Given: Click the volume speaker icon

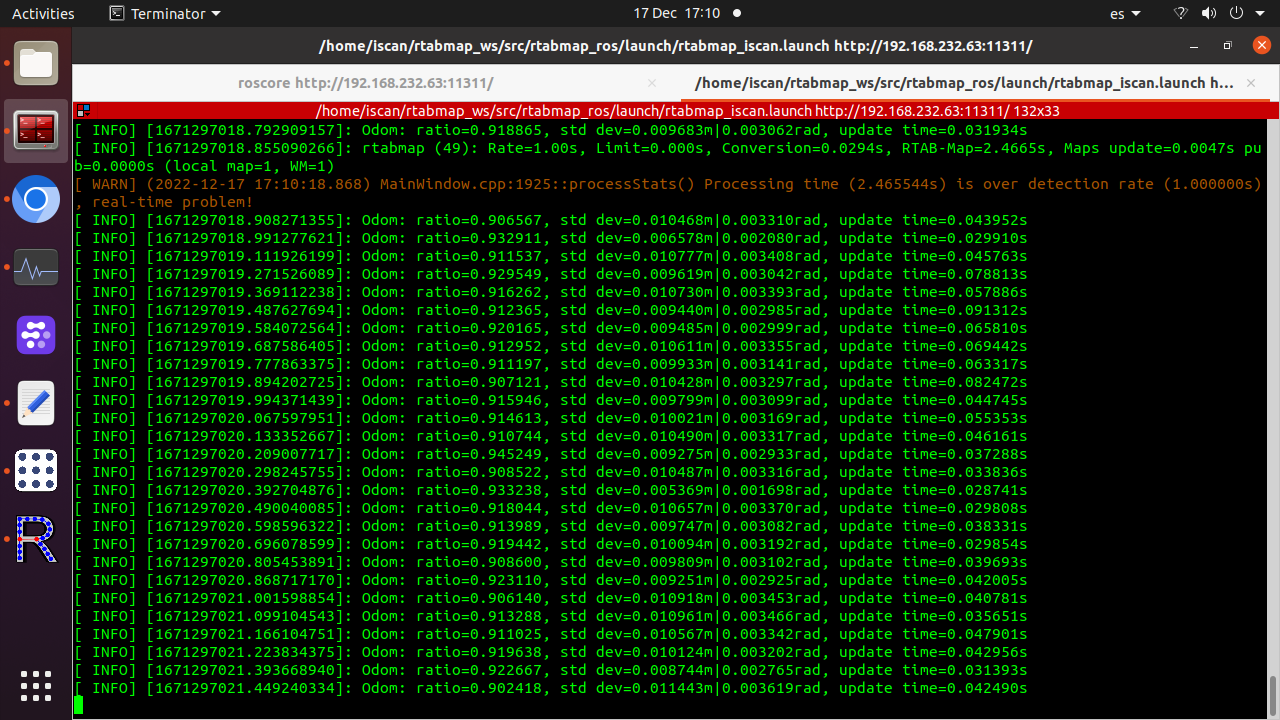Looking at the screenshot, I should [x=1208, y=14].
